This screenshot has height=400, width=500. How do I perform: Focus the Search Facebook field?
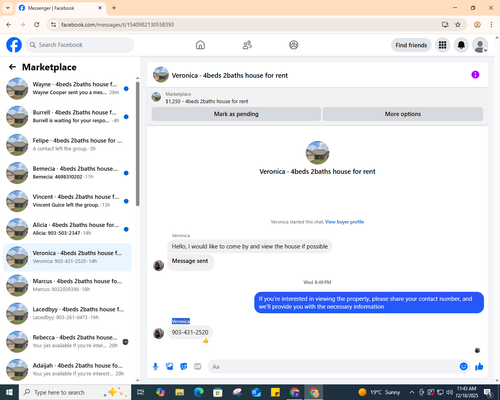(80, 45)
